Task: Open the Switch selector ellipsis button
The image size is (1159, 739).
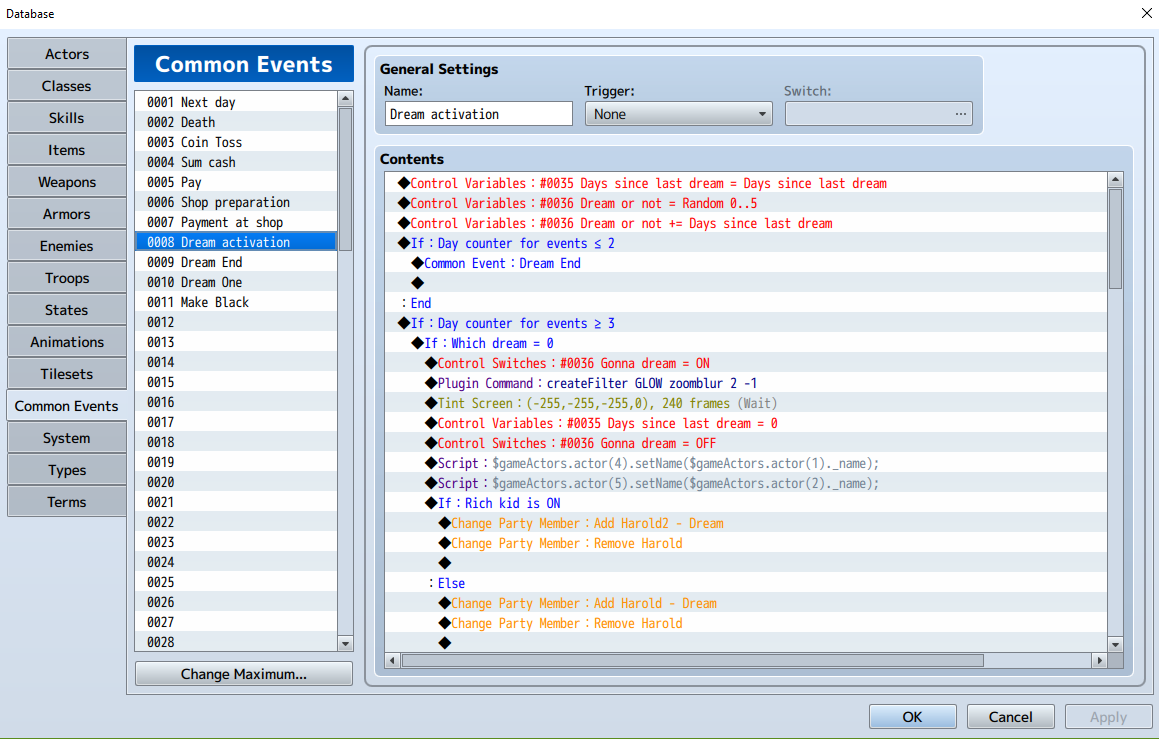Action: [960, 114]
